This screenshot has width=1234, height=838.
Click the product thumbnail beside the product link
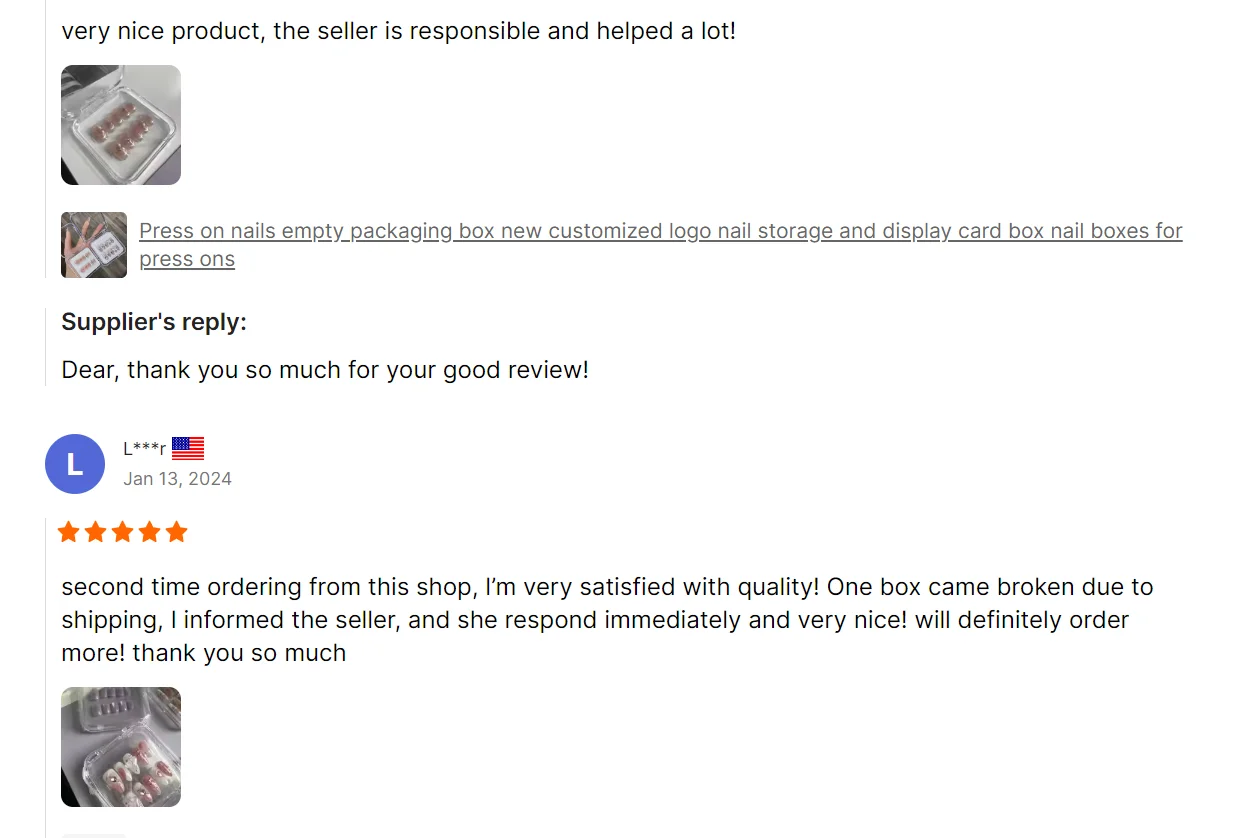(94, 245)
